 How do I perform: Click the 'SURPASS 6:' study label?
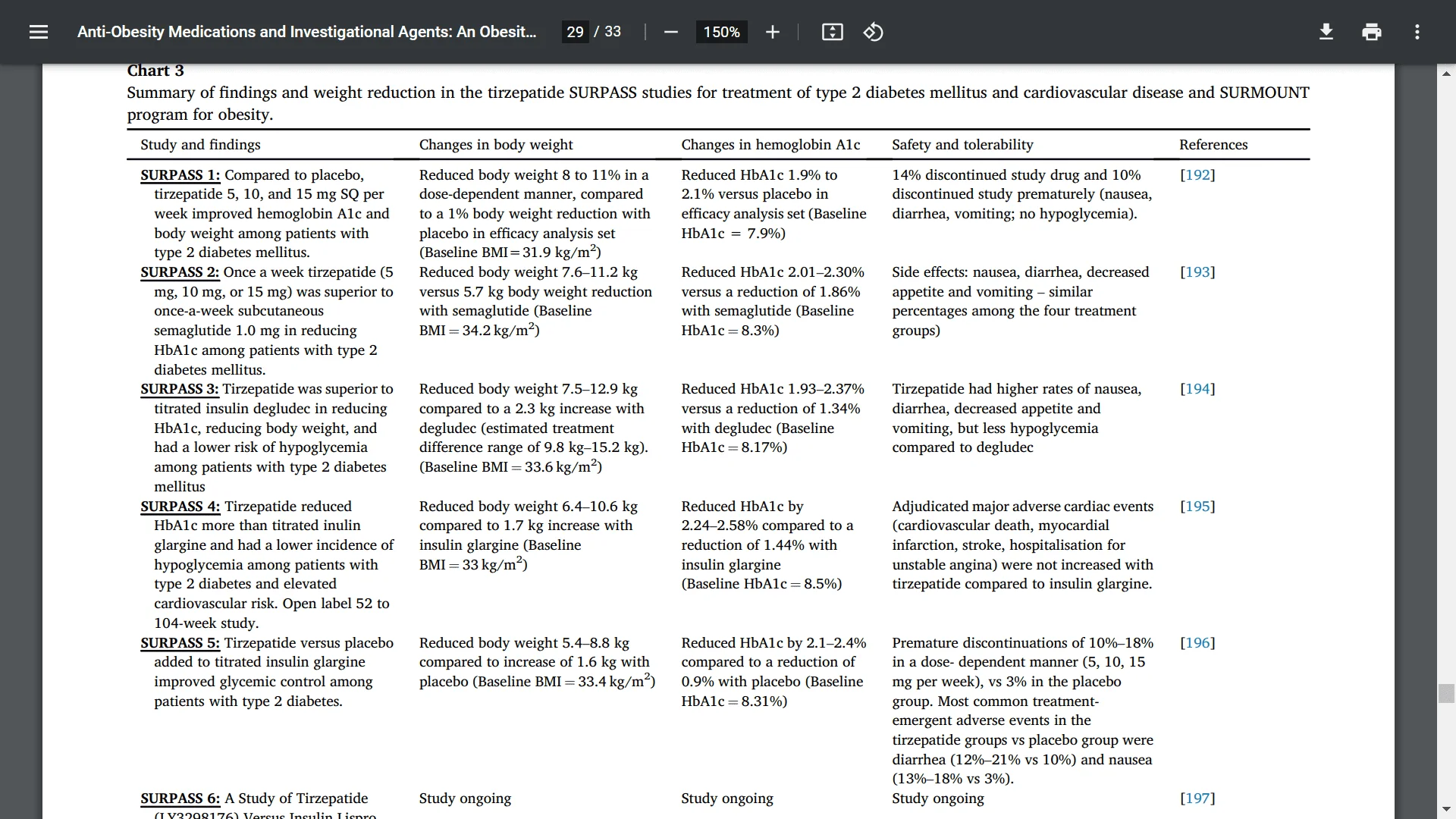(x=180, y=799)
